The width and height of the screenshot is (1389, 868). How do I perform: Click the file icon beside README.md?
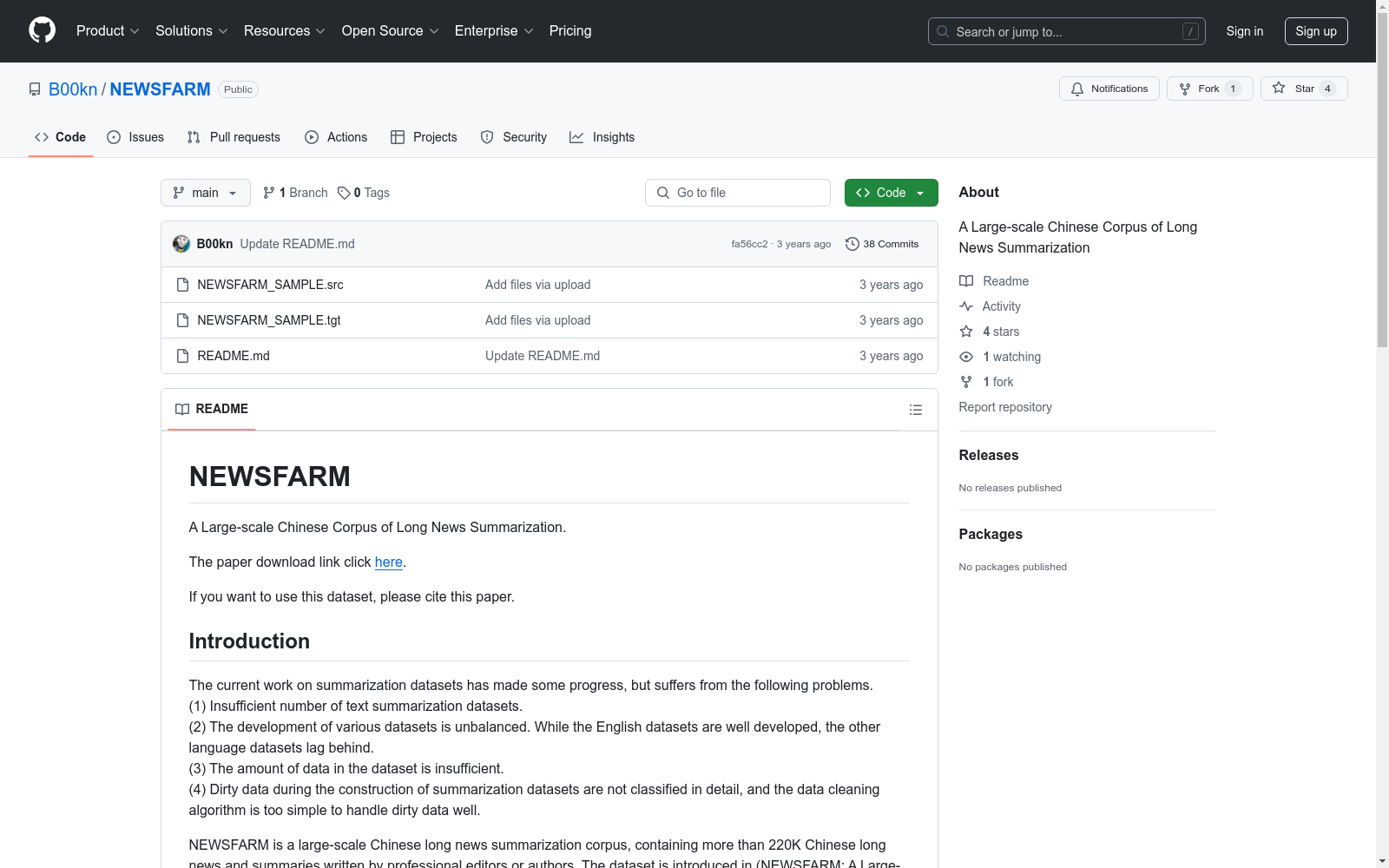[182, 356]
